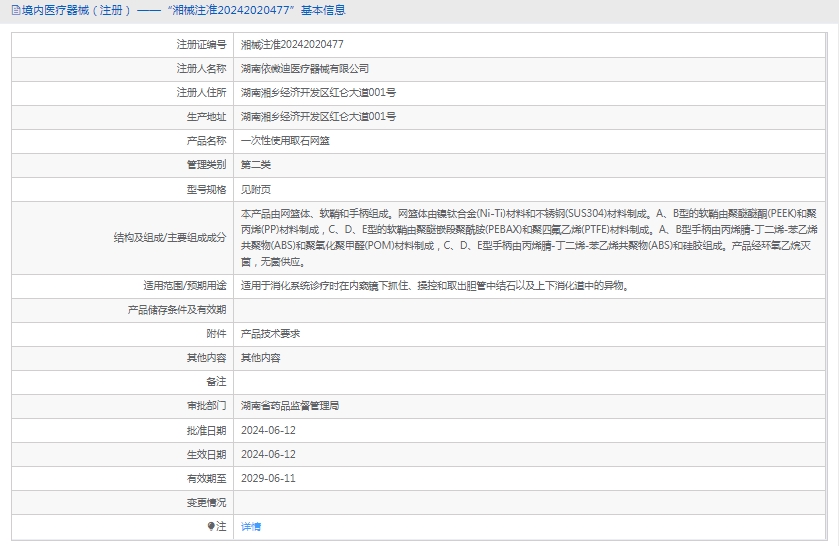This screenshot has width=839, height=546.
Task: Click the empty 变更情况 value cell
Action: [x=530, y=502]
